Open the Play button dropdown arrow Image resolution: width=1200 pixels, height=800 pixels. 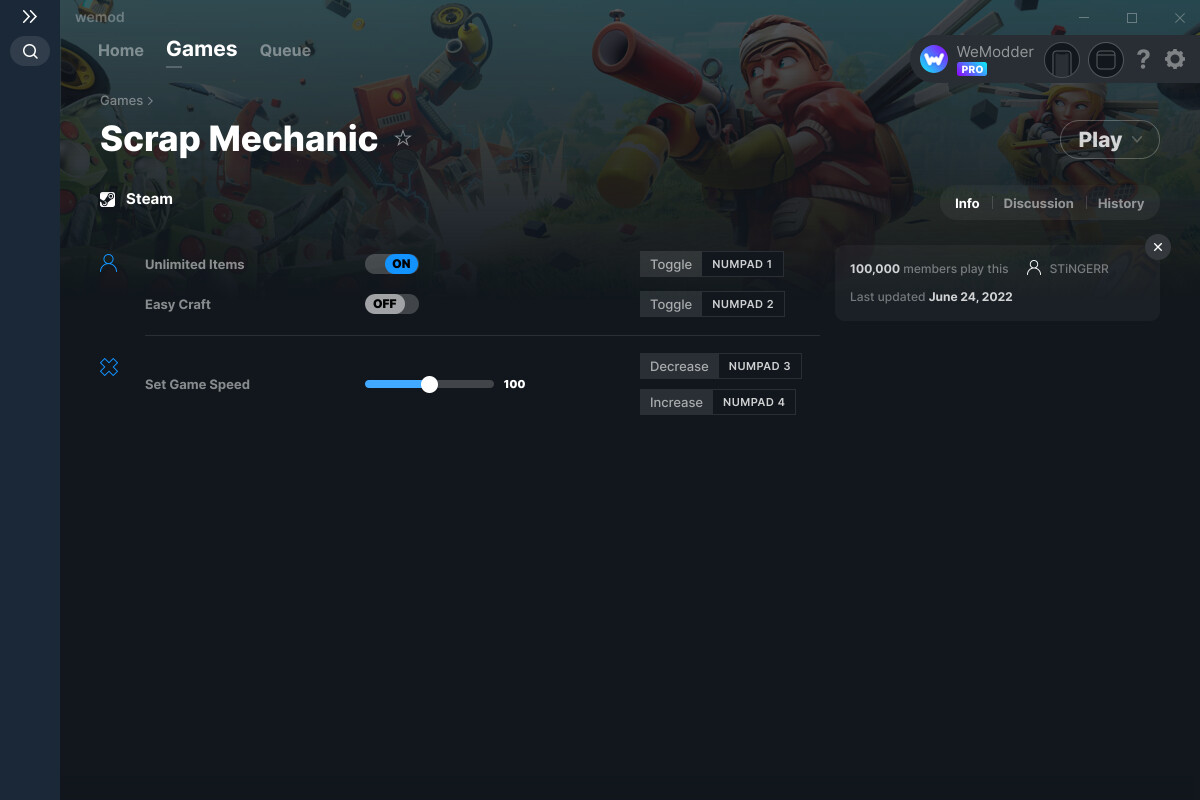coord(1135,140)
